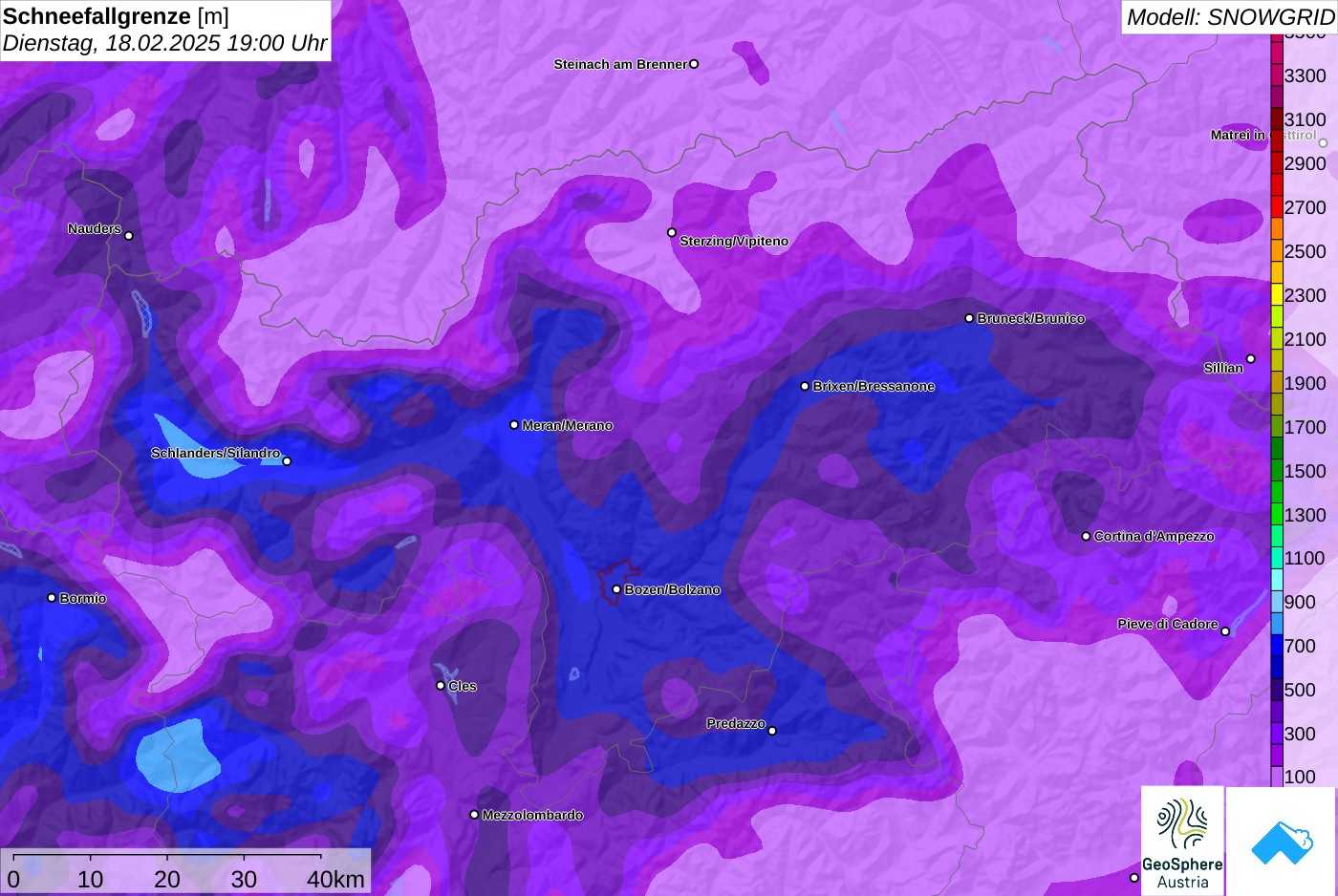Viewport: 1338px width, 896px height.
Task: Click the Sterzing/Vipiteno label
Action: click(734, 241)
